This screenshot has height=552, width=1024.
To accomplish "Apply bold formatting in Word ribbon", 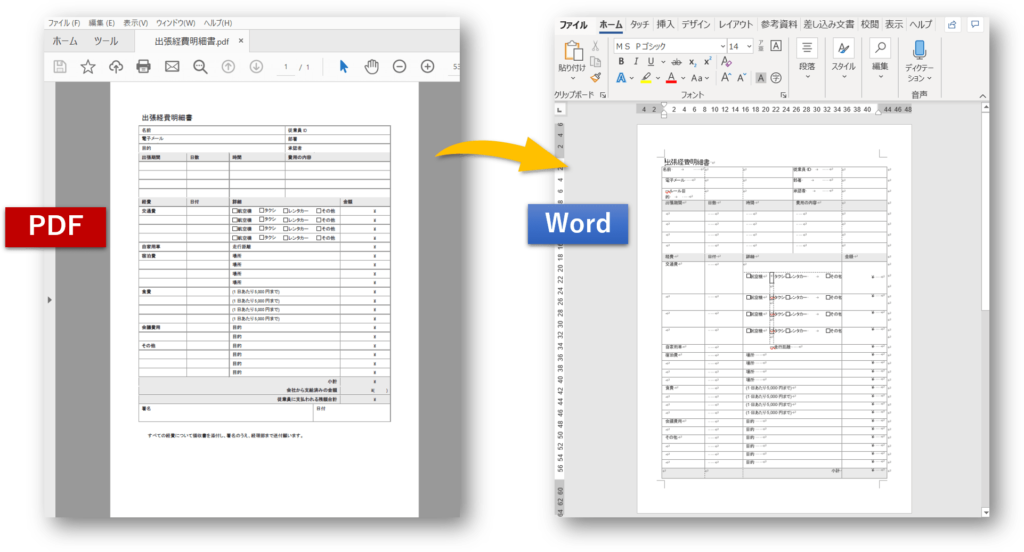I will pos(621,62).
